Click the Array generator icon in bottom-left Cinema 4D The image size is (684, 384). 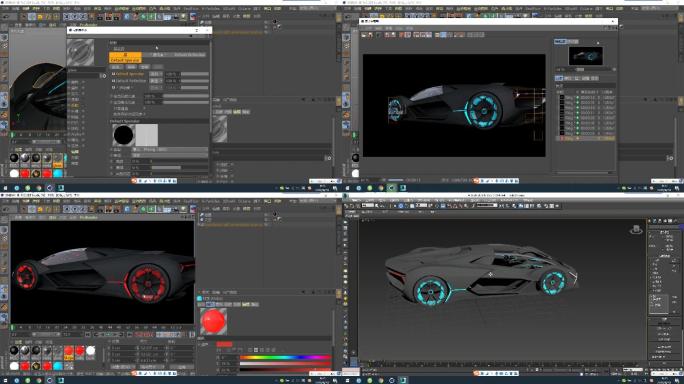(151, 209)
